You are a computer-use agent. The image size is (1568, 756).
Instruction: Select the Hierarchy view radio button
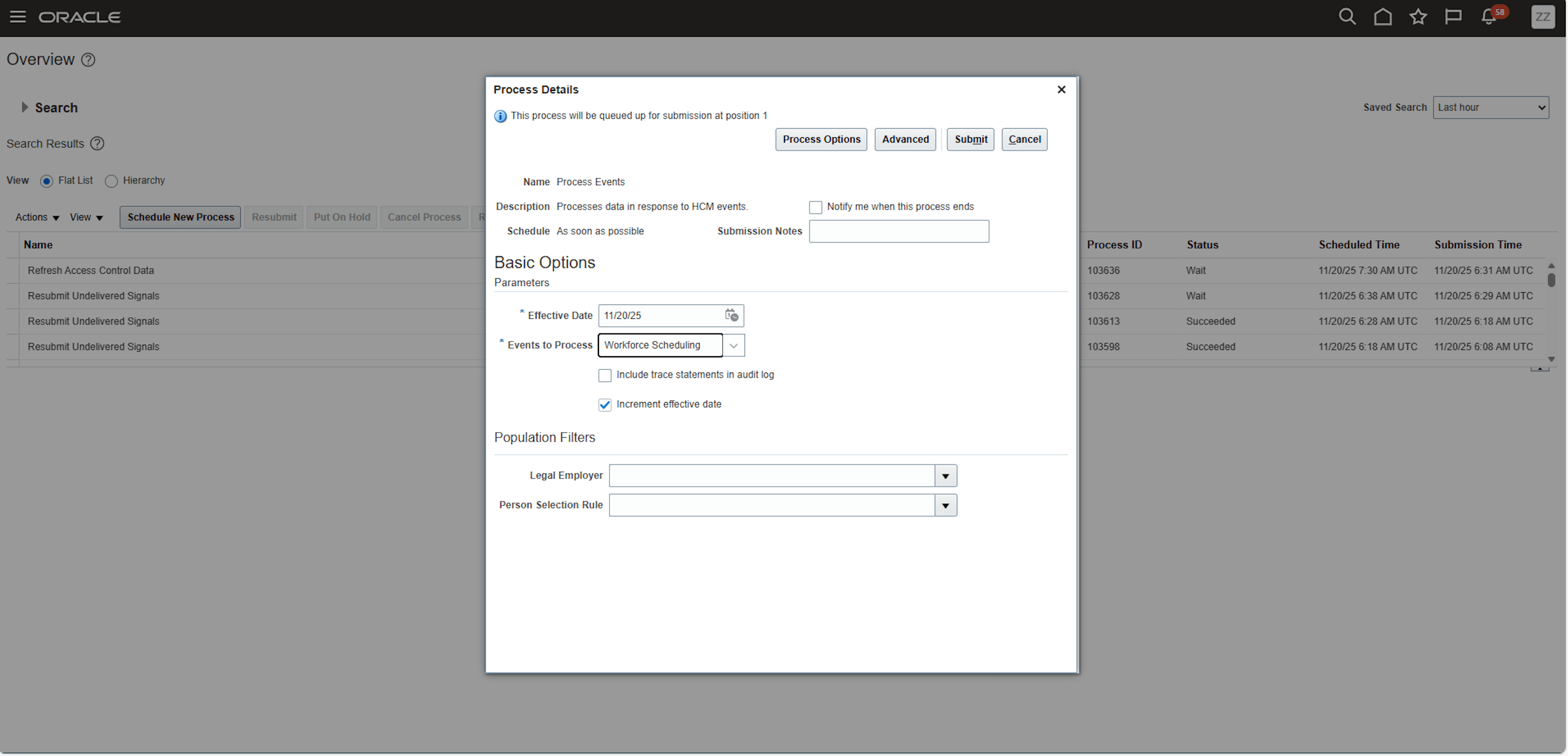point(112,181)
